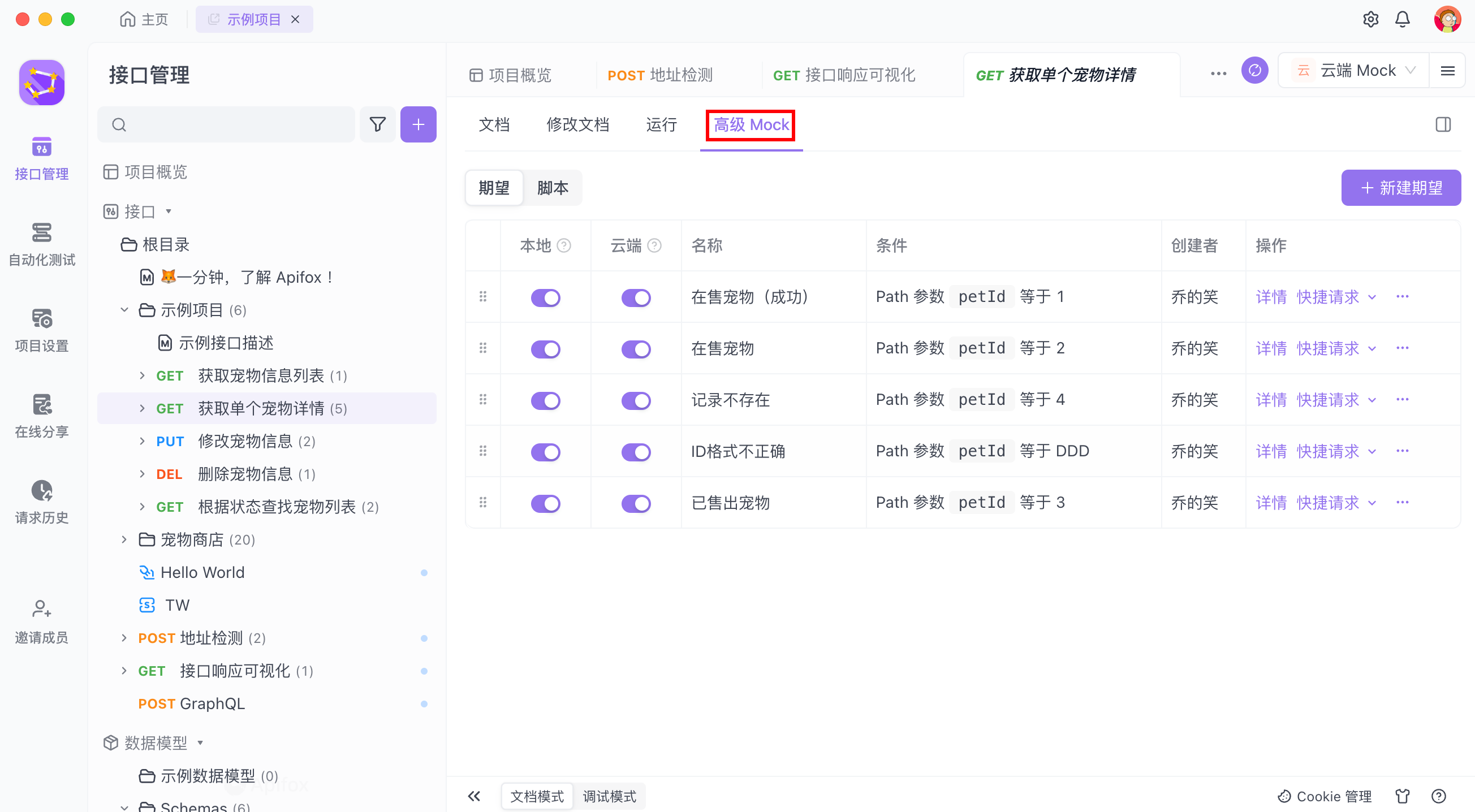This screenshot has height=812, width=1475.
Task: Click the purple plus add button
Action: [418, 124]
